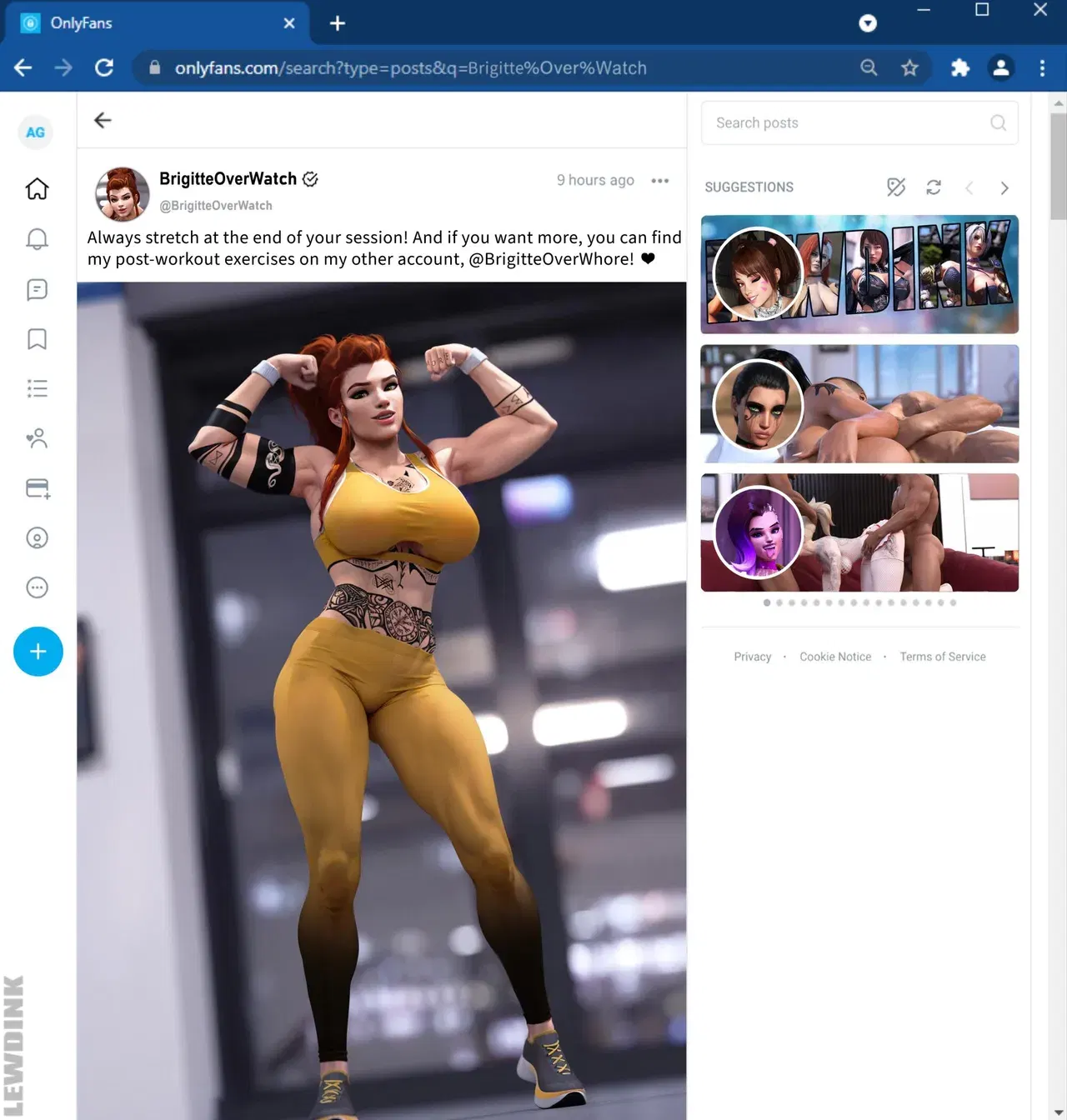The width and height of the screenshot is (1067, 1120).
Task: Open the Terms of Service link
Action: (x=943, y=657)
